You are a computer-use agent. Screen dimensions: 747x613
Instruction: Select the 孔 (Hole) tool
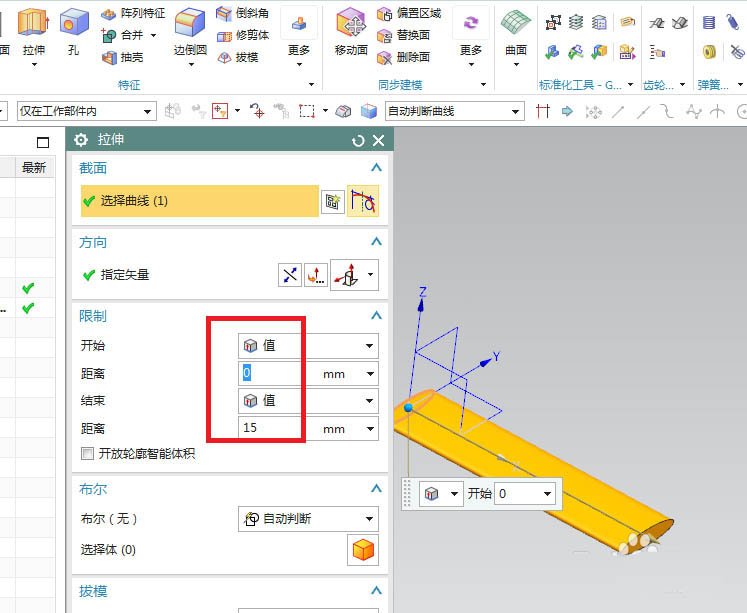point(74,22)
